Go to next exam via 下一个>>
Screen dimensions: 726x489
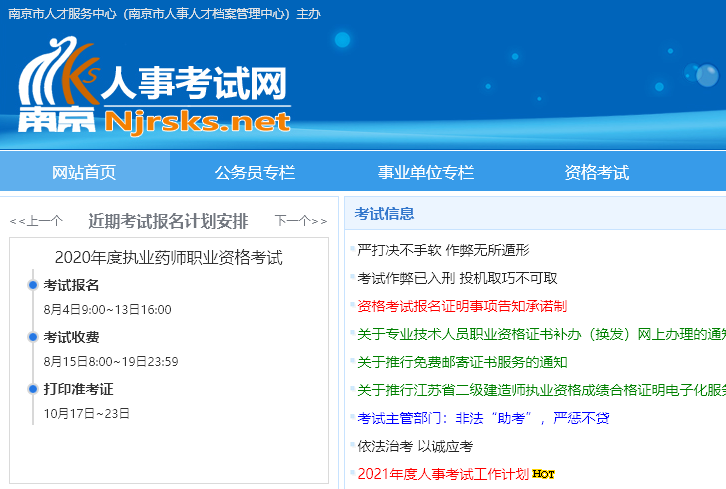(x=301, y=221)
